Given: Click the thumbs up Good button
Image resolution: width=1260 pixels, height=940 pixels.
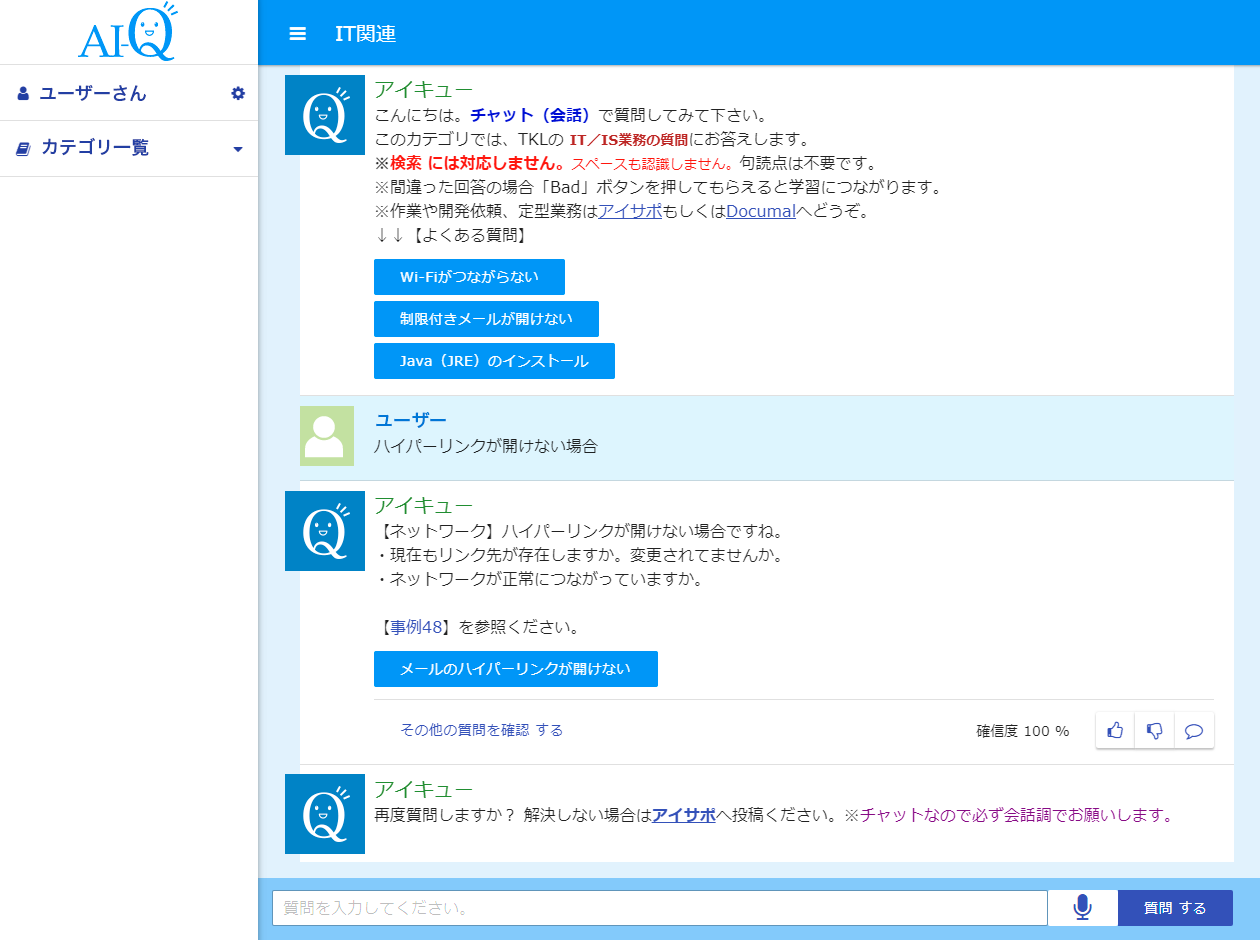Looking at the screenshot, I should pos(1115,730).
